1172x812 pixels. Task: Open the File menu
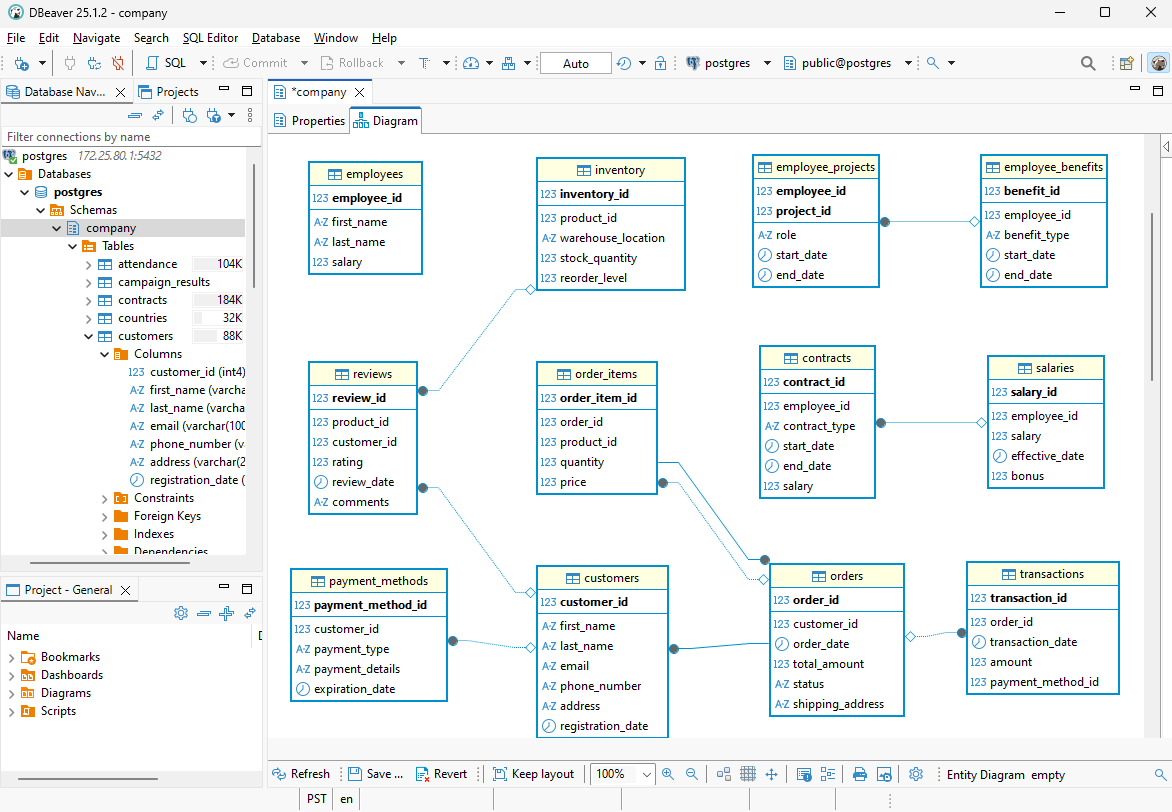tap(16, 38)
